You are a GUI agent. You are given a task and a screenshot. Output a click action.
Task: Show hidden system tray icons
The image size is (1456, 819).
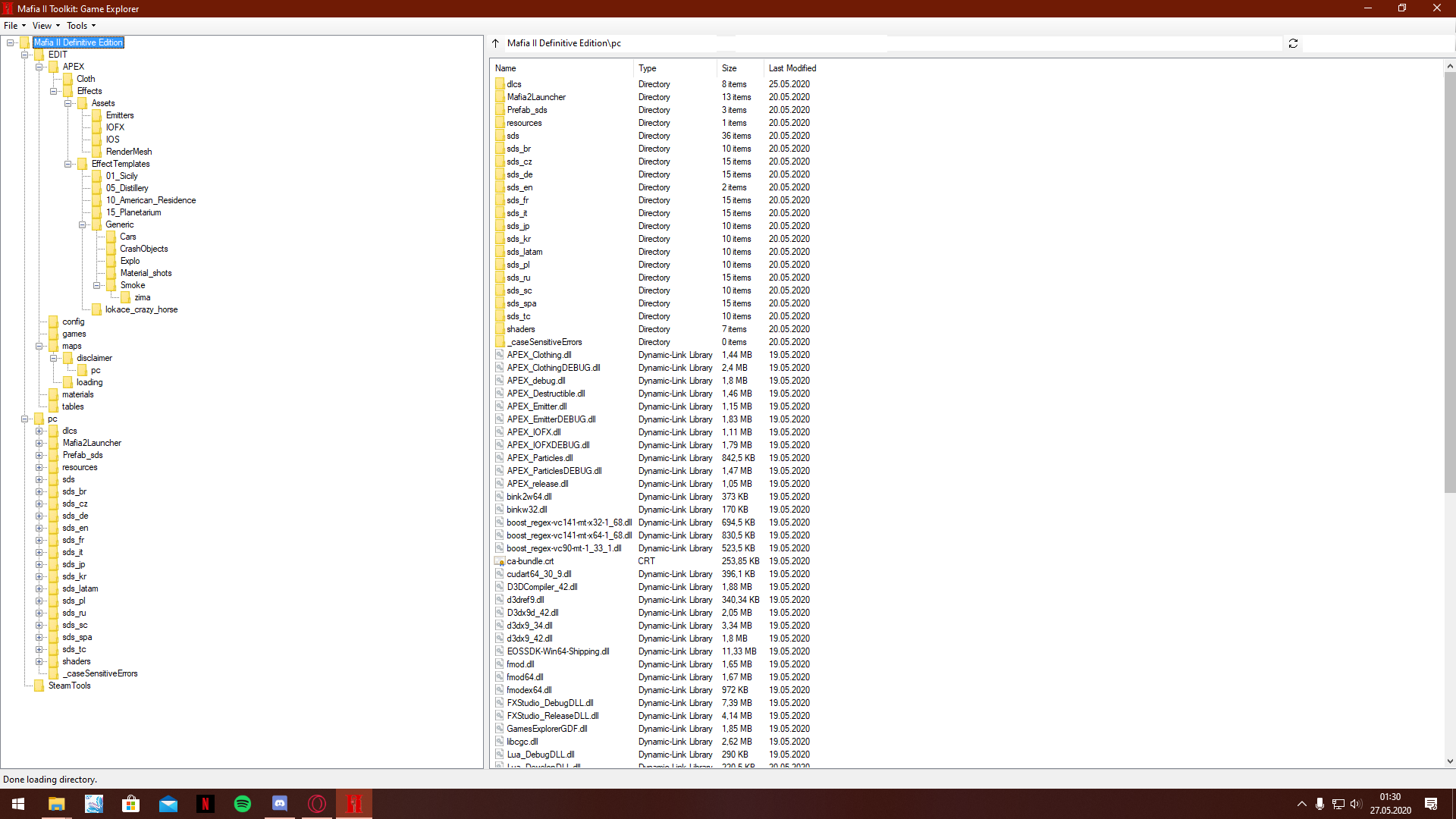click(x=1301, y=804)
